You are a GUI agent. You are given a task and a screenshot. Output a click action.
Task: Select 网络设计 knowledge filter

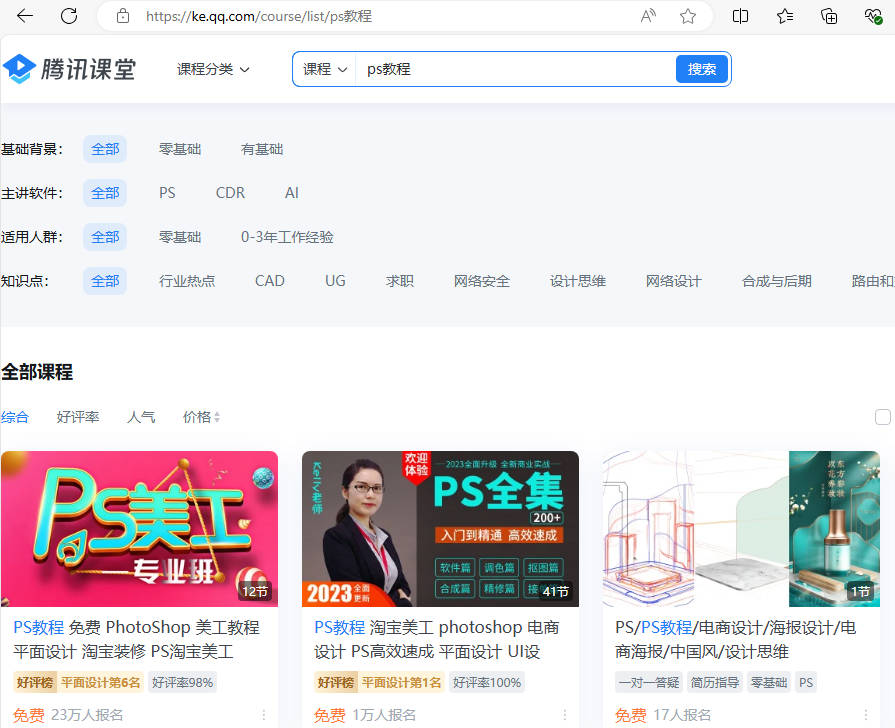click(x=674, y=281)
